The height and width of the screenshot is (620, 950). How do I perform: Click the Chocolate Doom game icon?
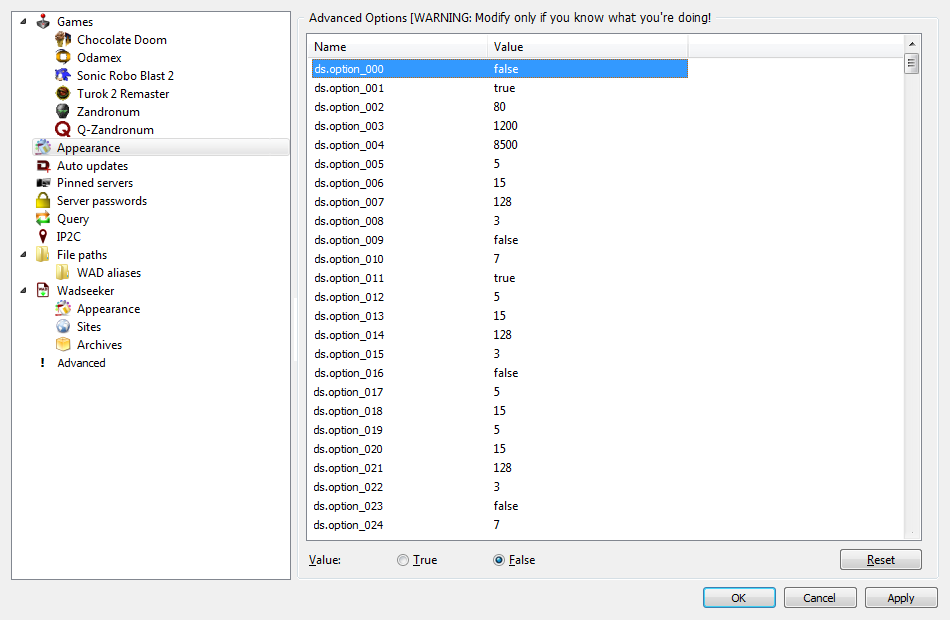click(63, 40)
